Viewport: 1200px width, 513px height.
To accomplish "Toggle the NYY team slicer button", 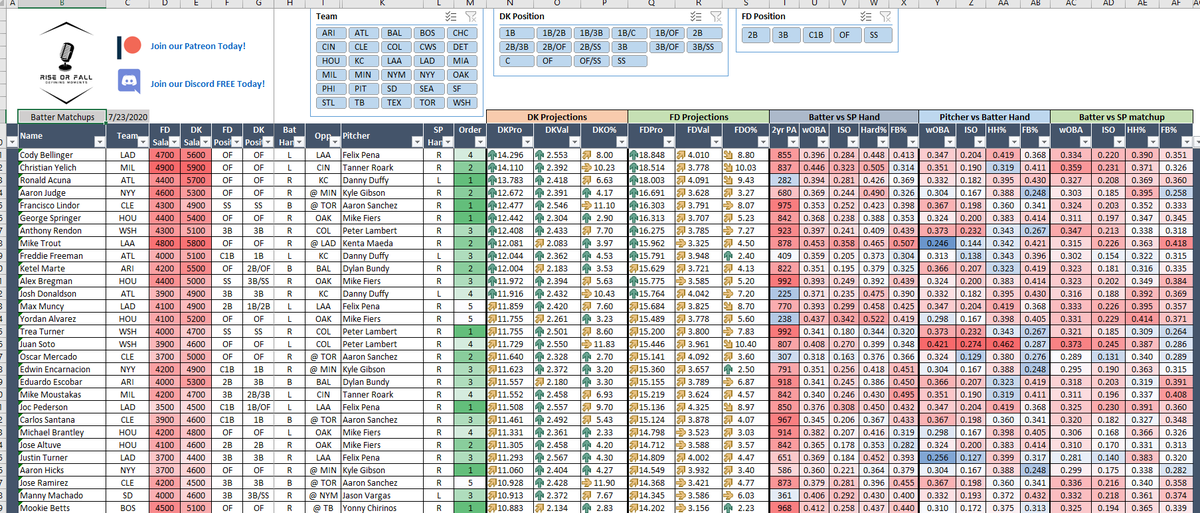I will click(x=427, y=74).
